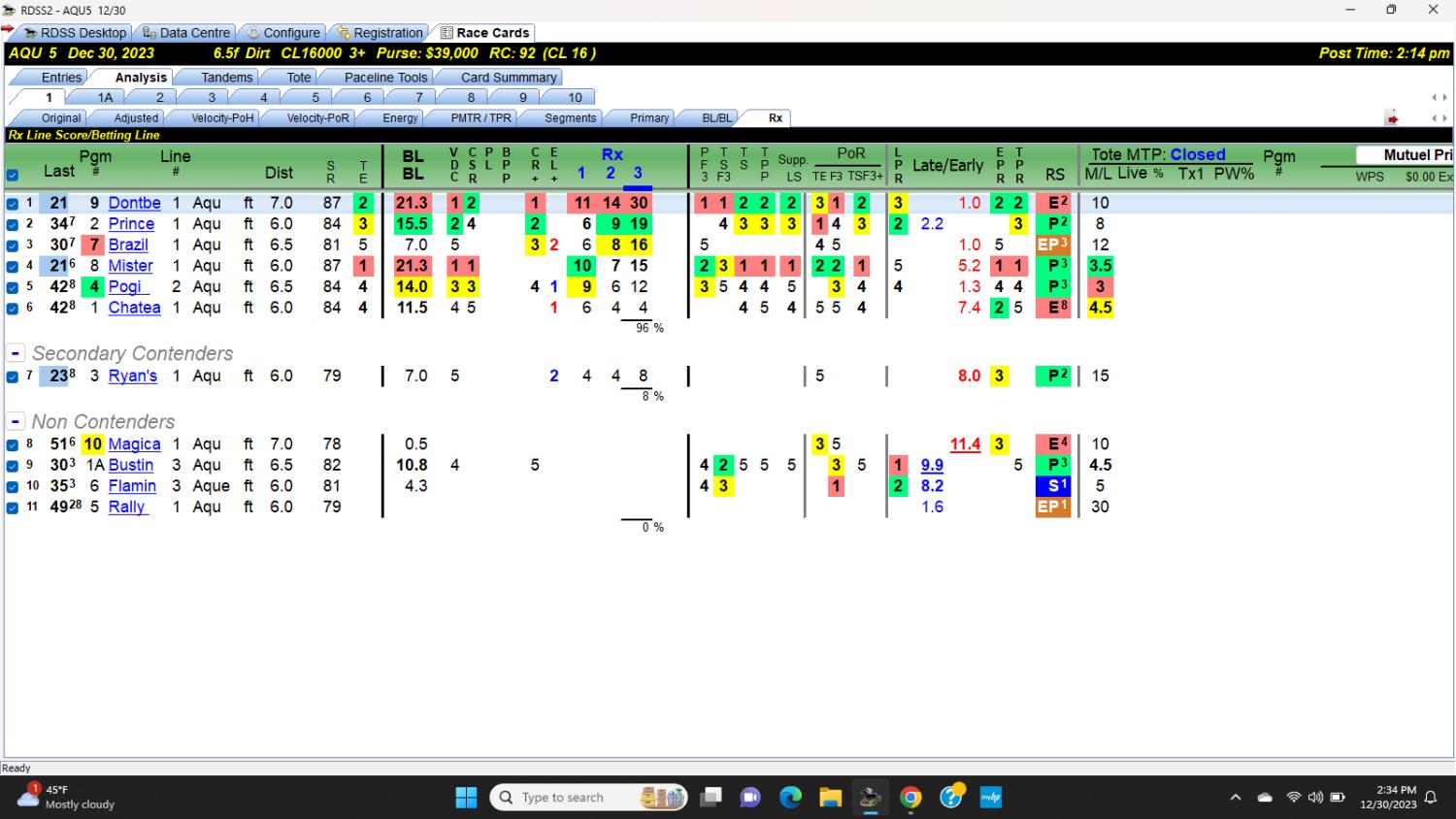Toggle checkbox for row 7 Ryan's
Image resolution: width=1456 pixels, height=819 pixels.
point(12,377)
